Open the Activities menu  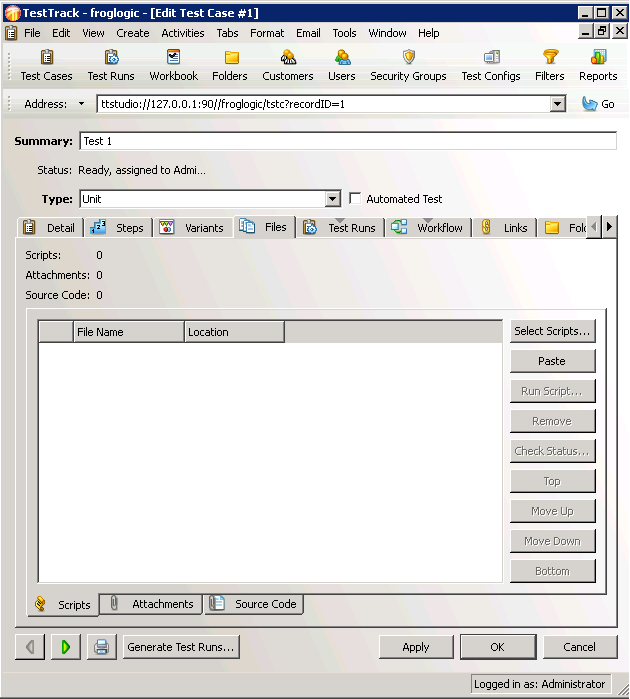(x=183, y=33)
